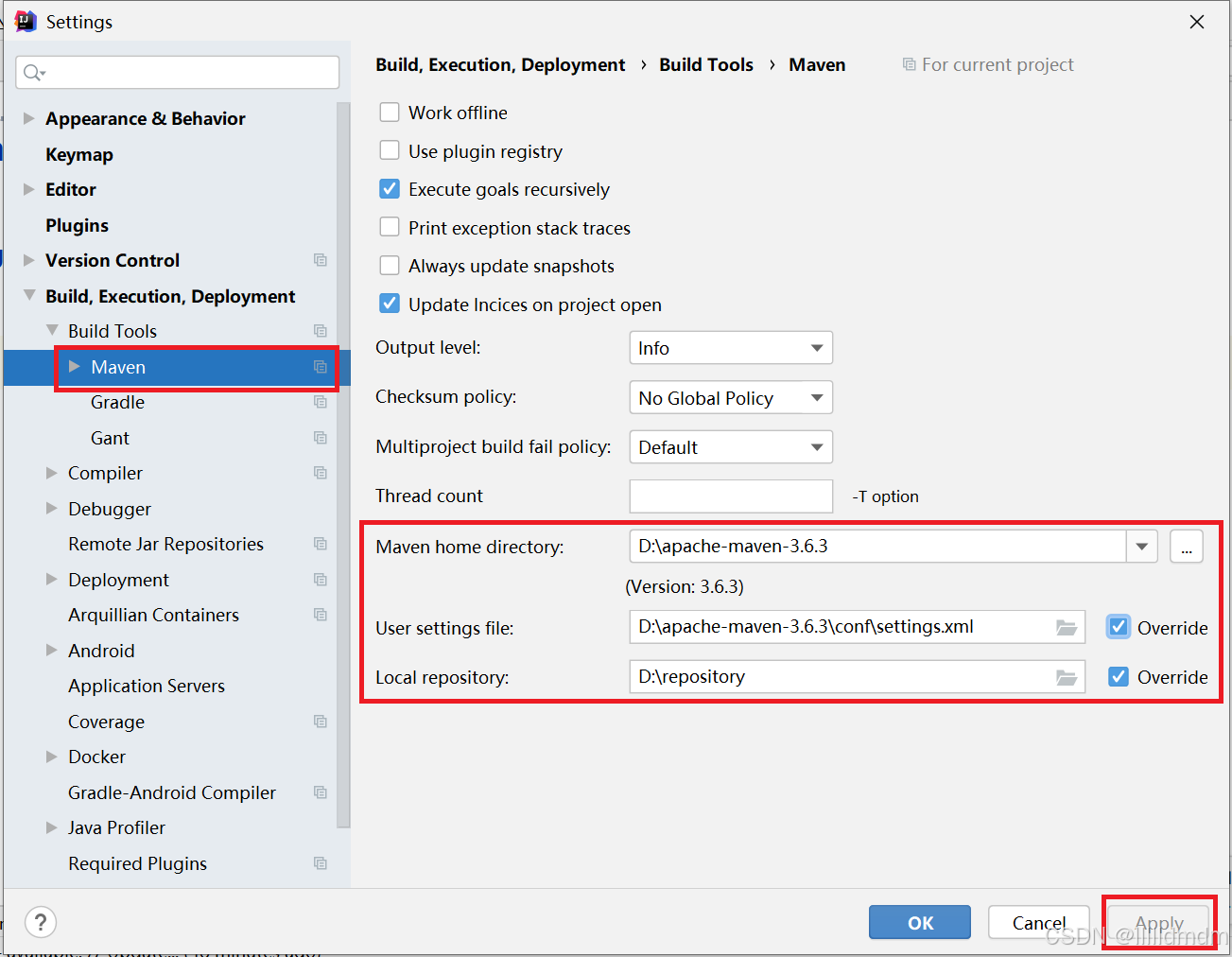Expand Appearance & Behavior section
1232x957 pixels.
(x=28, y=118)
